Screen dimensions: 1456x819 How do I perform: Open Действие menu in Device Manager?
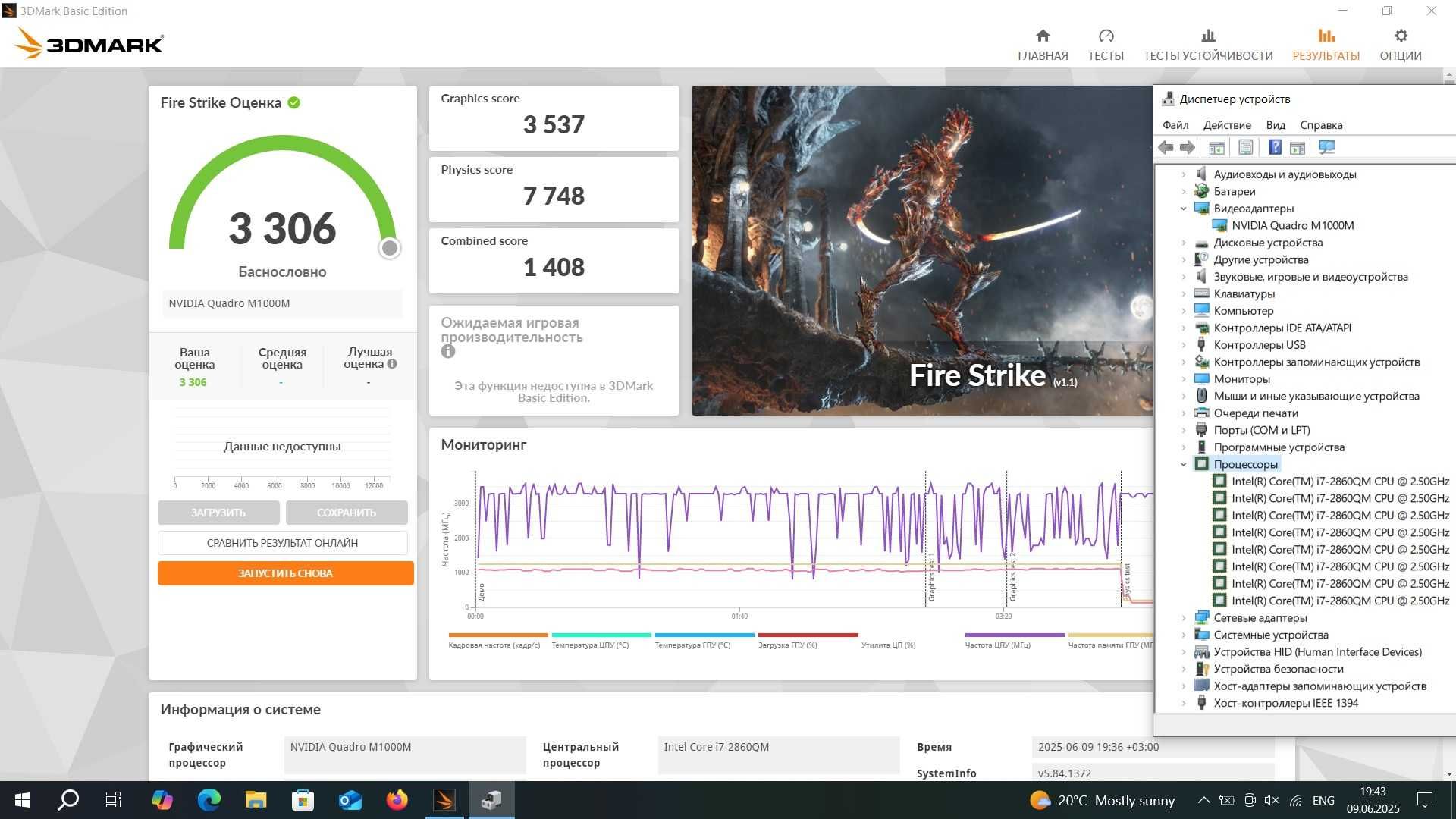point(1227,125)
